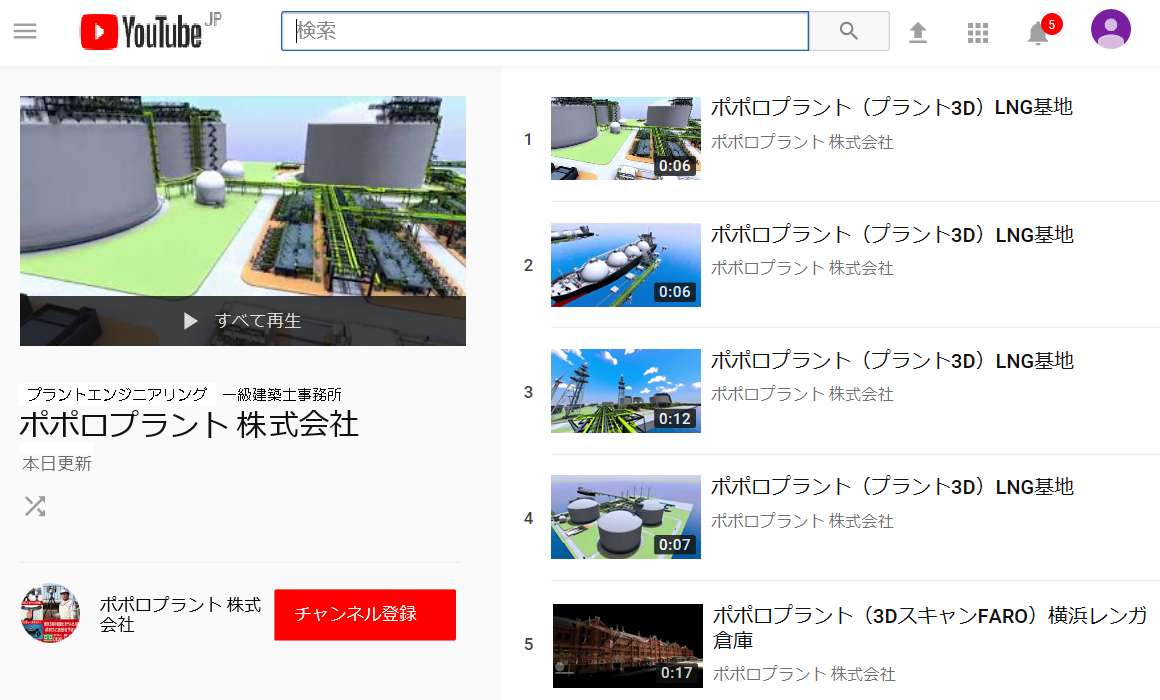Open channel name under video 3

coord(802,394)
